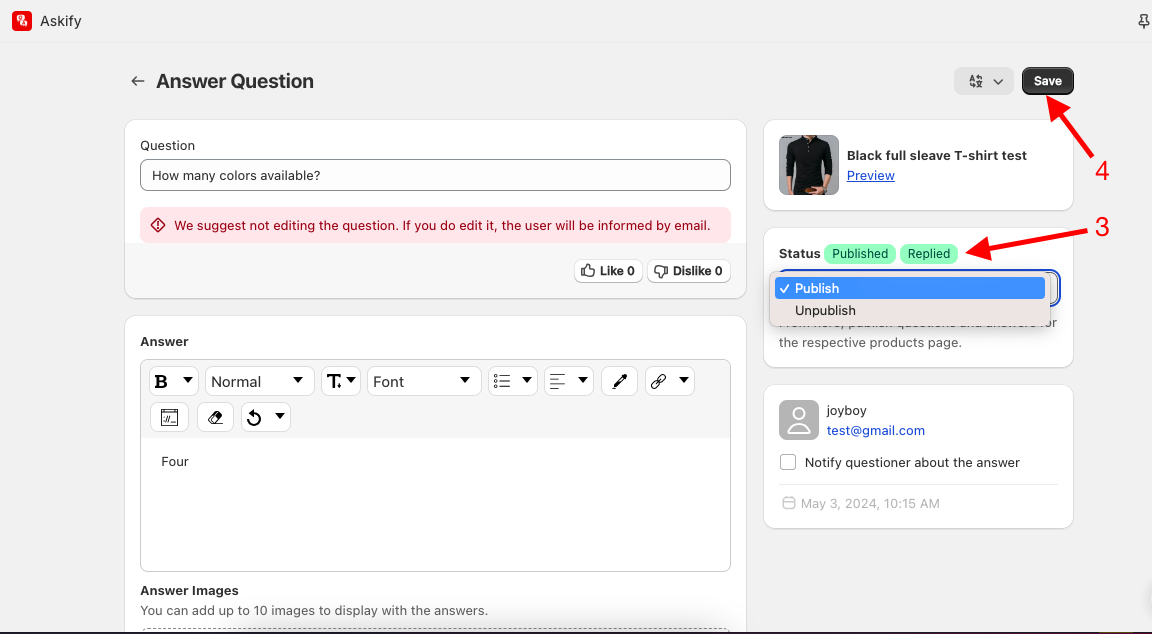Open the Normal paragraph style dropdown

[x=259, y=381]
